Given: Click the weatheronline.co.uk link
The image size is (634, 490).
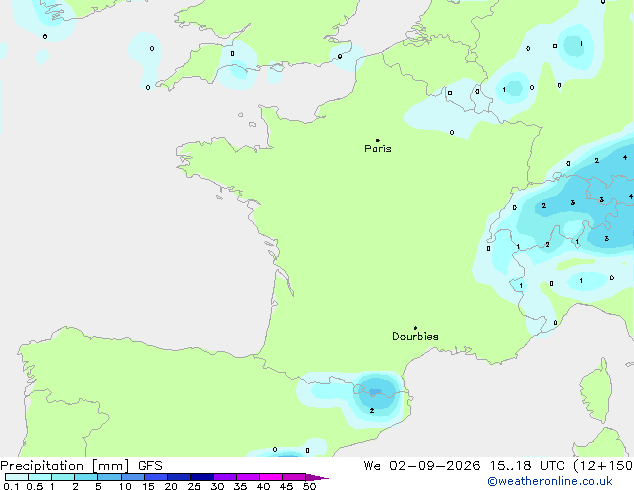Looking at the screenshot, I should pos(550,481).
